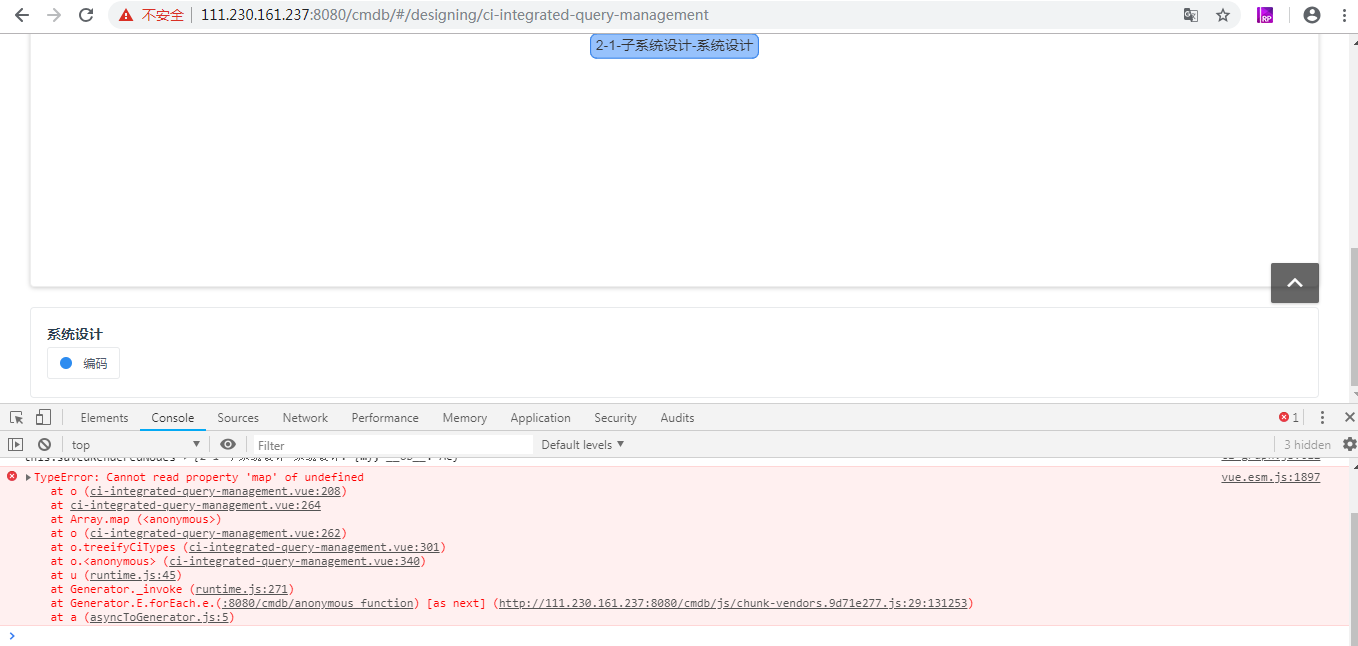1358x646 pixels.
Task: Open the live expression eye icon
Action: [228, 443]
